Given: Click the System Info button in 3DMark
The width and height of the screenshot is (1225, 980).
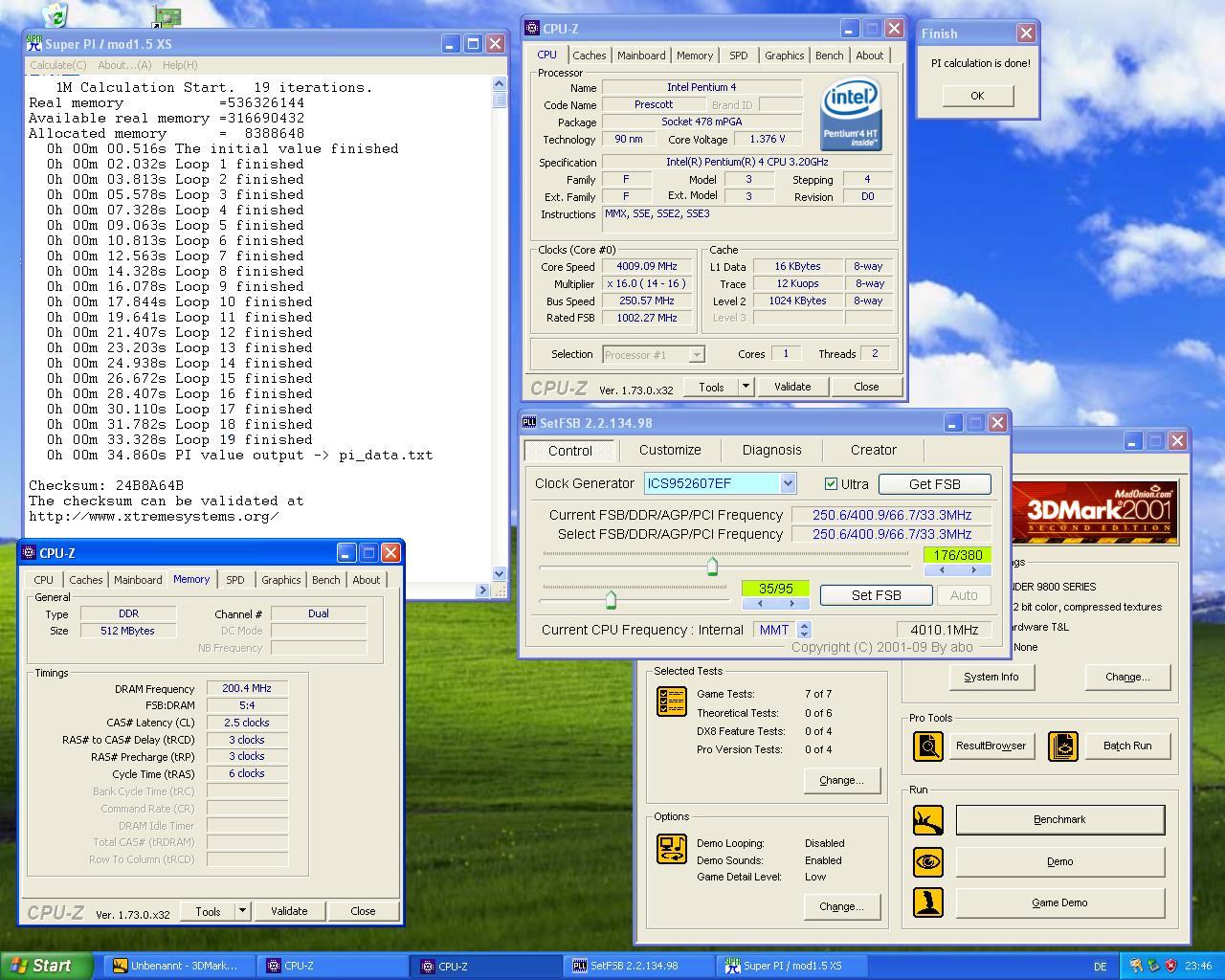Looking at the screenshot, I should tap(991, 677).
